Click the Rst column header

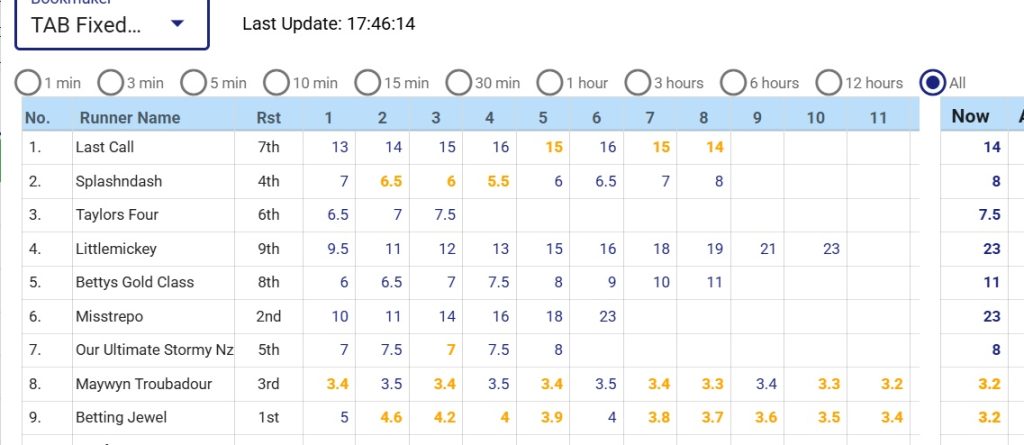[x=268, y=117]
